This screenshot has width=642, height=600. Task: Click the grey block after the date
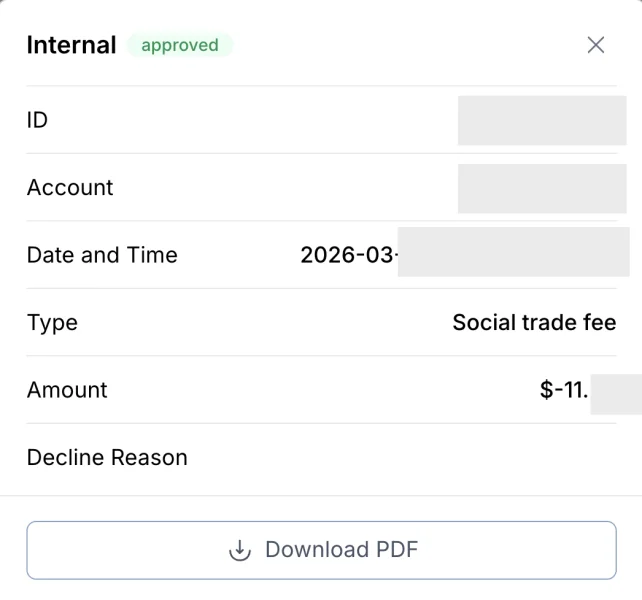pos(512,252)
